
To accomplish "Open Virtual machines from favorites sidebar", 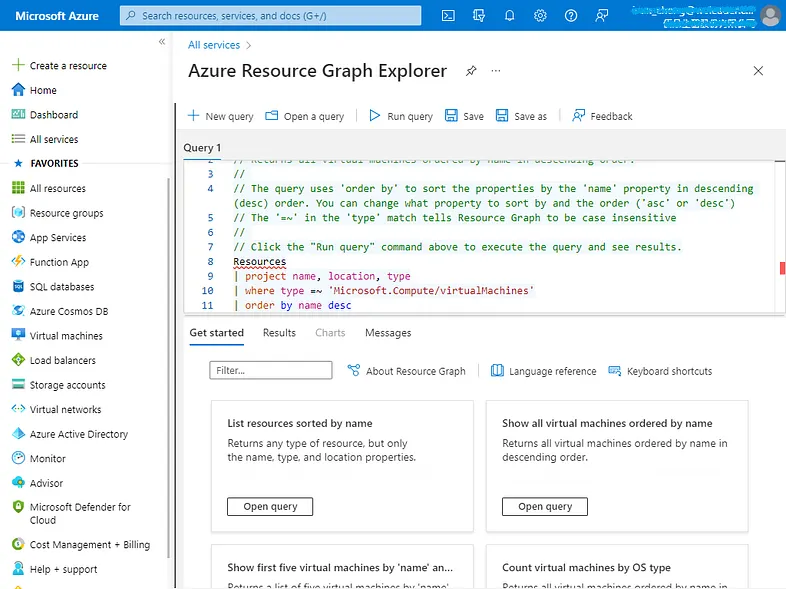I will pyautogui.click(x=66, y=336).
